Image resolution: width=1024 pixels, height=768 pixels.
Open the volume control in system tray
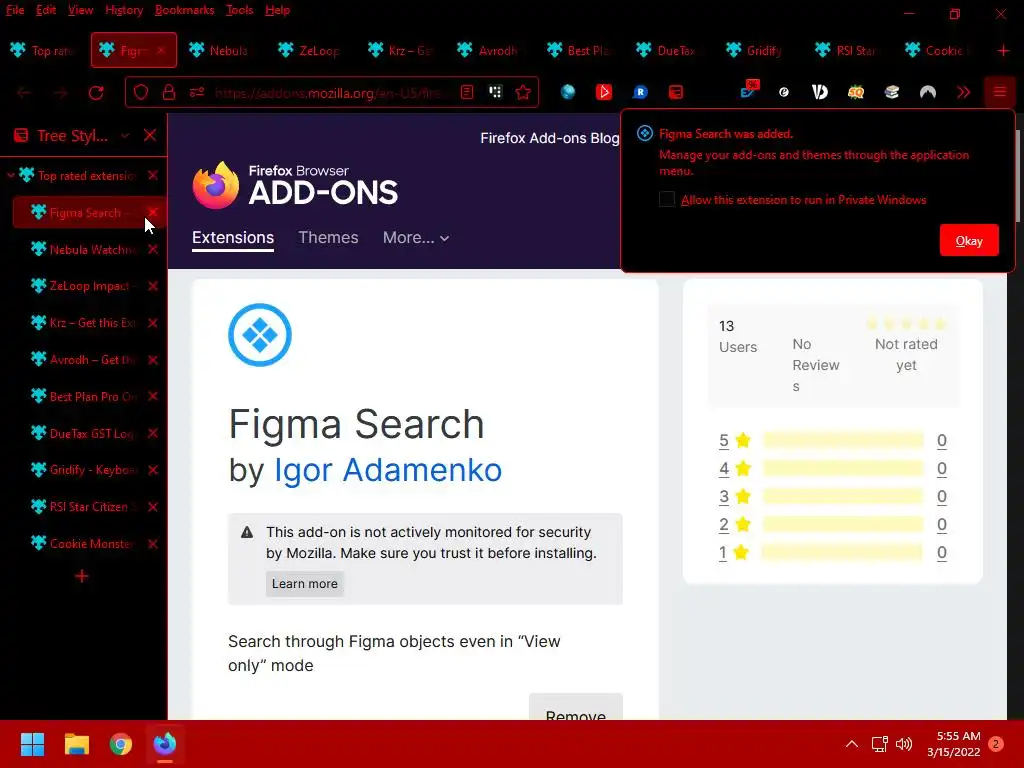click(x=904, y=744)
